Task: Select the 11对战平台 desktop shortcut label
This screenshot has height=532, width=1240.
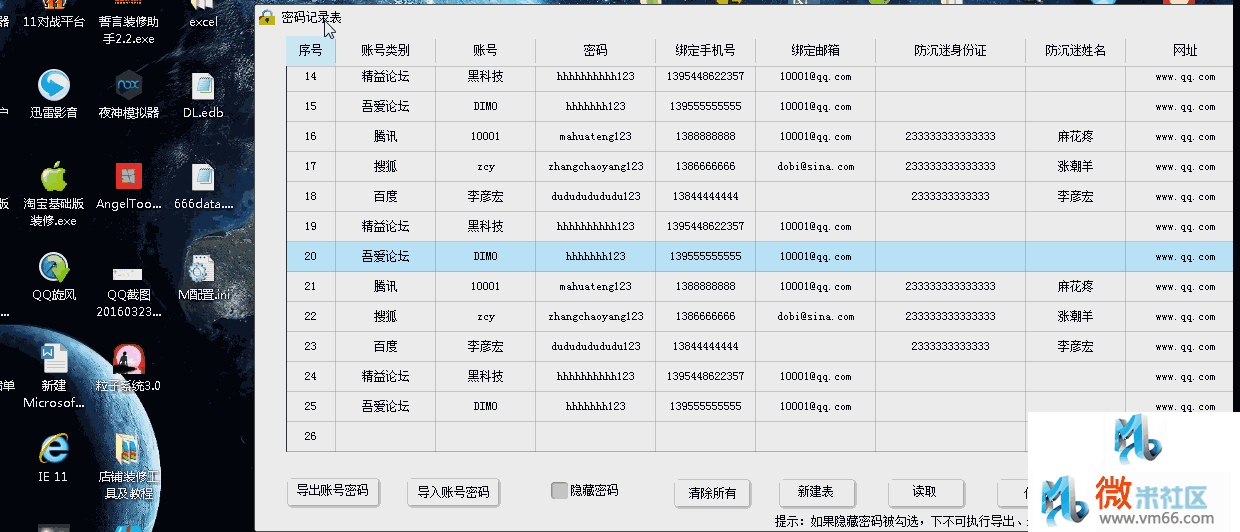Action: 54,22
